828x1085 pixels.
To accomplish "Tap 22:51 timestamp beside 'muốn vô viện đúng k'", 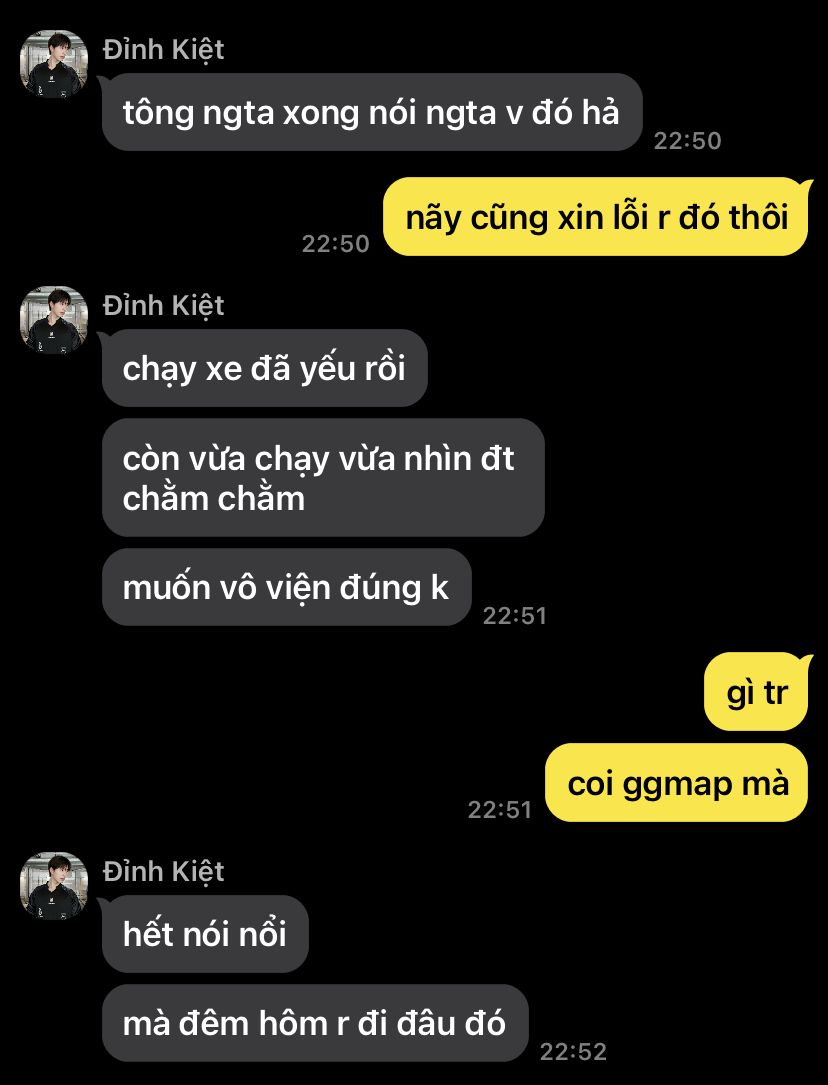I will [x=515, y=616].
